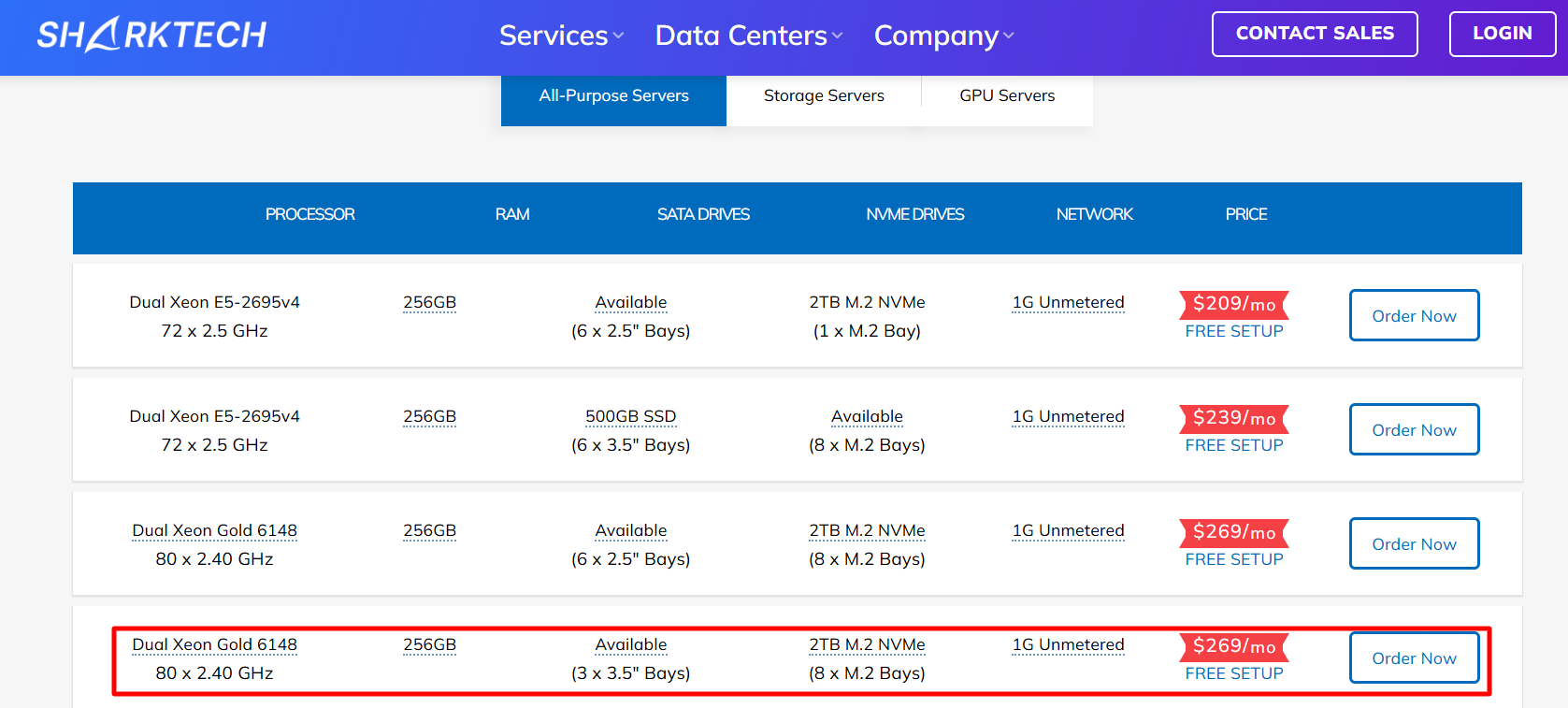This screenshot has height=708, width=1568.
Task: Open the Services dropdown menu
Action: [561, 36]
